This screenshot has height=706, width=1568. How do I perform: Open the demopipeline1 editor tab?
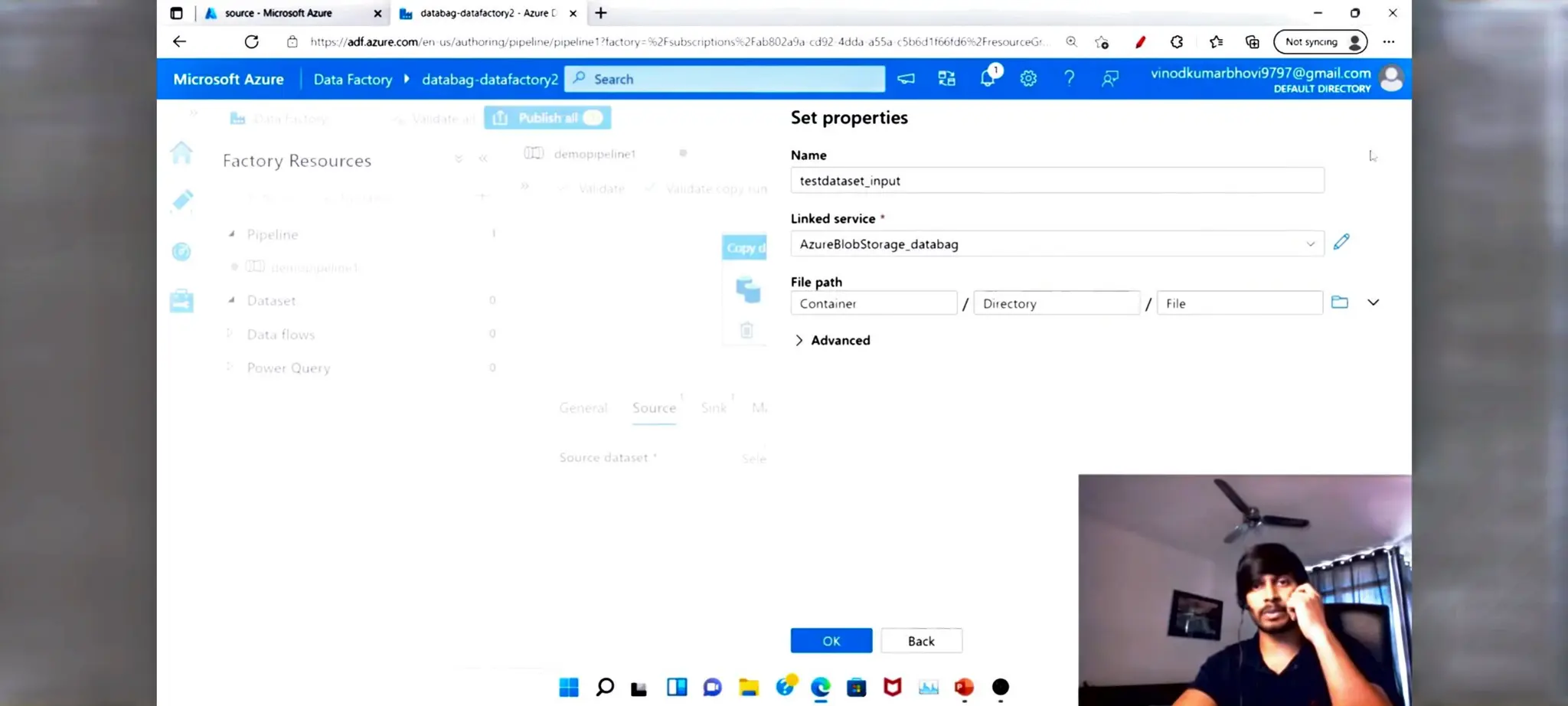594,154
